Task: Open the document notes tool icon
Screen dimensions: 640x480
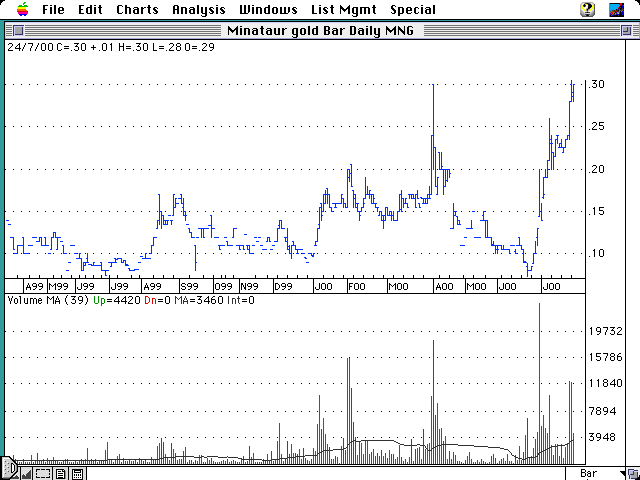Action: pyautogui.click(x=60, y=473)
